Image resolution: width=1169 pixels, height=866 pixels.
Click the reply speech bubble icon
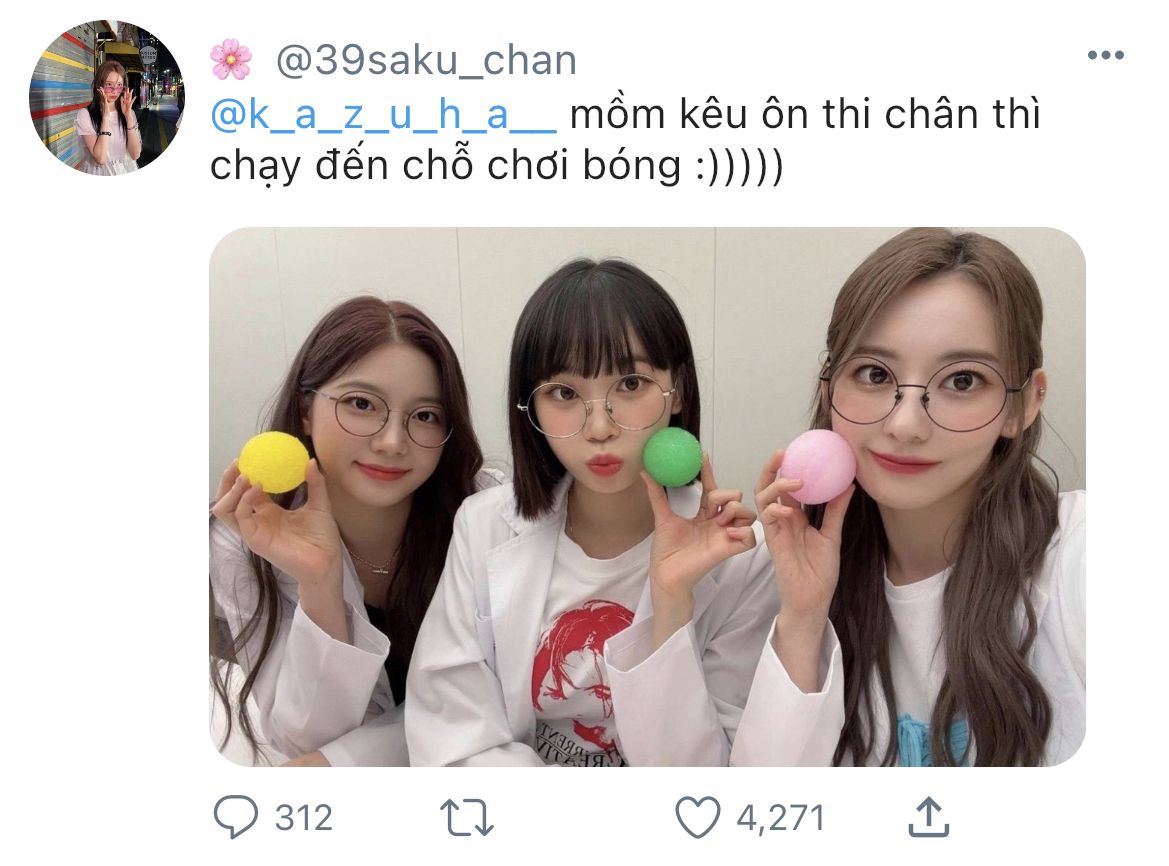(x=236, y=817)
